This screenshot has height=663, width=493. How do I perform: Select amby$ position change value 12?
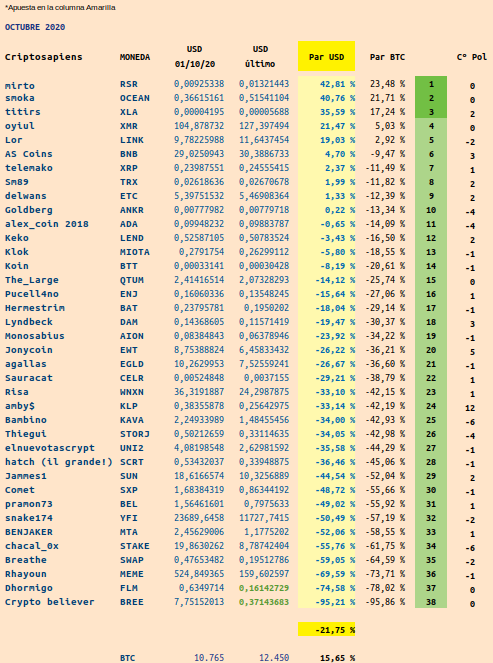pos(470,408)
